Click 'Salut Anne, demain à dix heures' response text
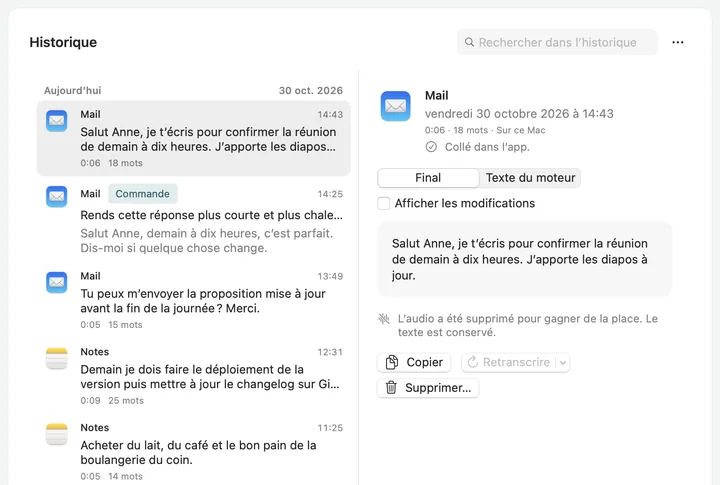The image size is (720, 485). point(207,241)
